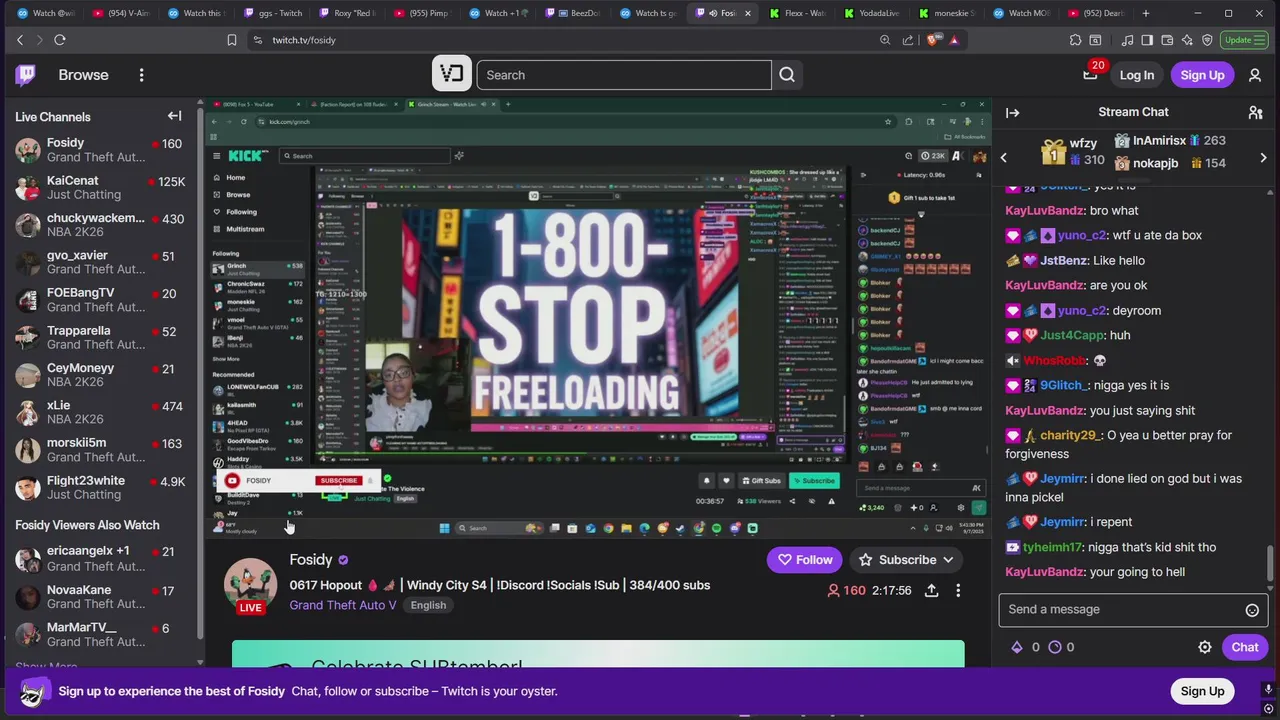Open chuckywackem channel in sidebar

click(101, 225)
